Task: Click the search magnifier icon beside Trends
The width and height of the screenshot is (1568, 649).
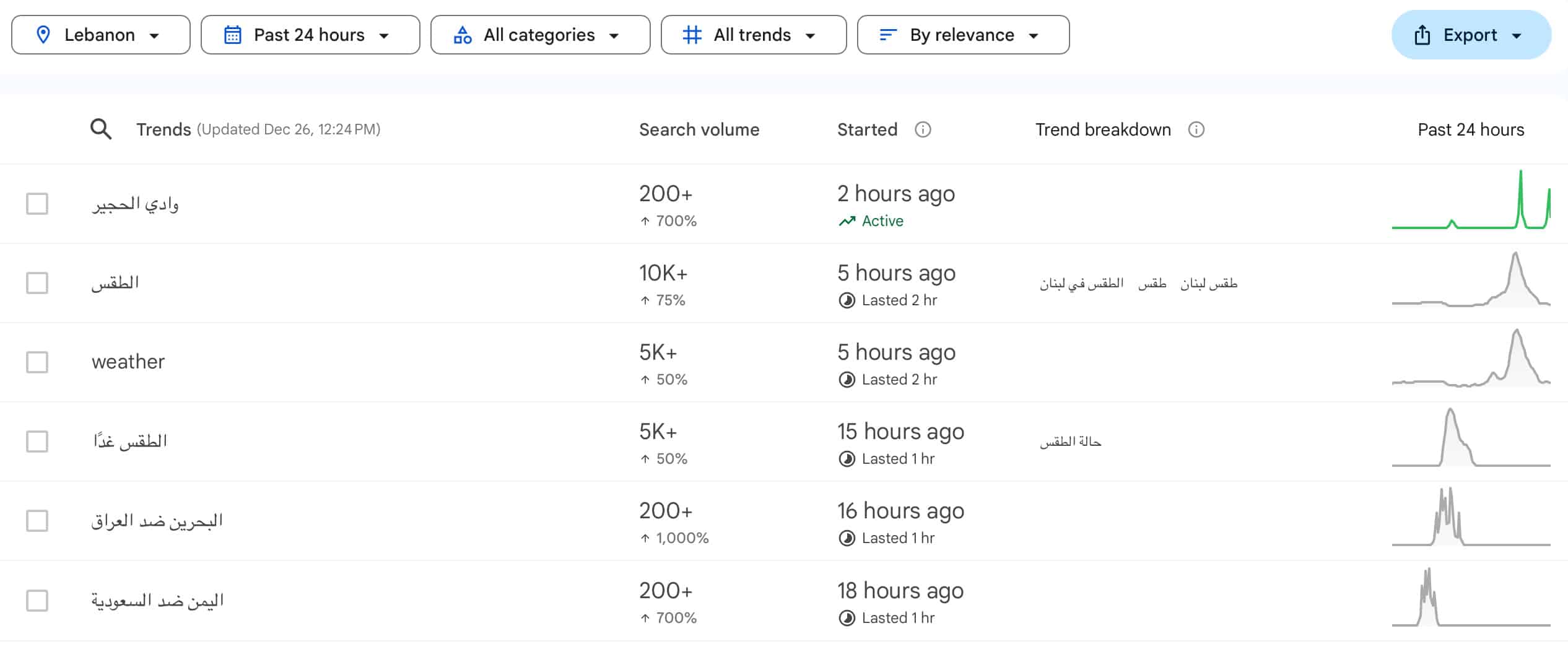Action: pos(101,129)
